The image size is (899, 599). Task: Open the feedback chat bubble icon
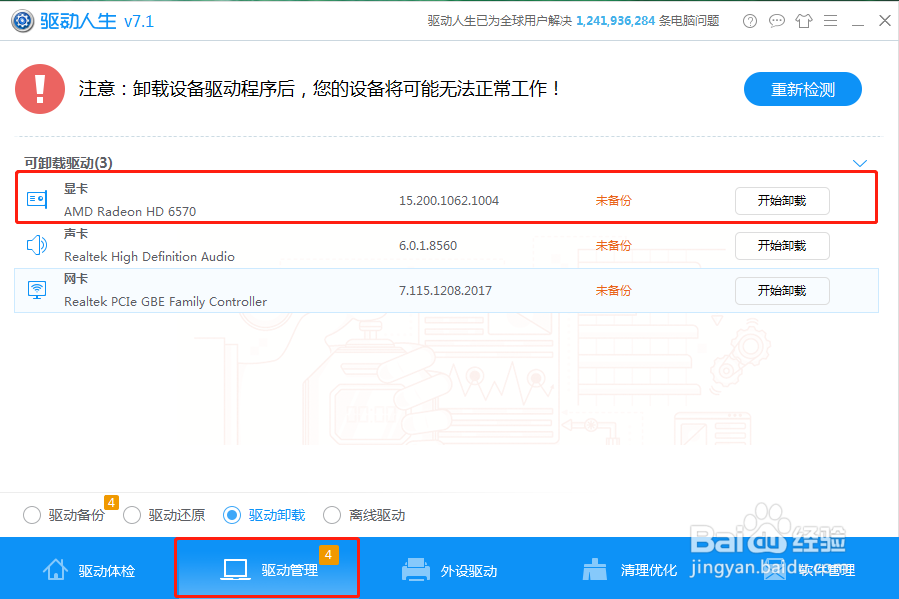coord(776,21)
